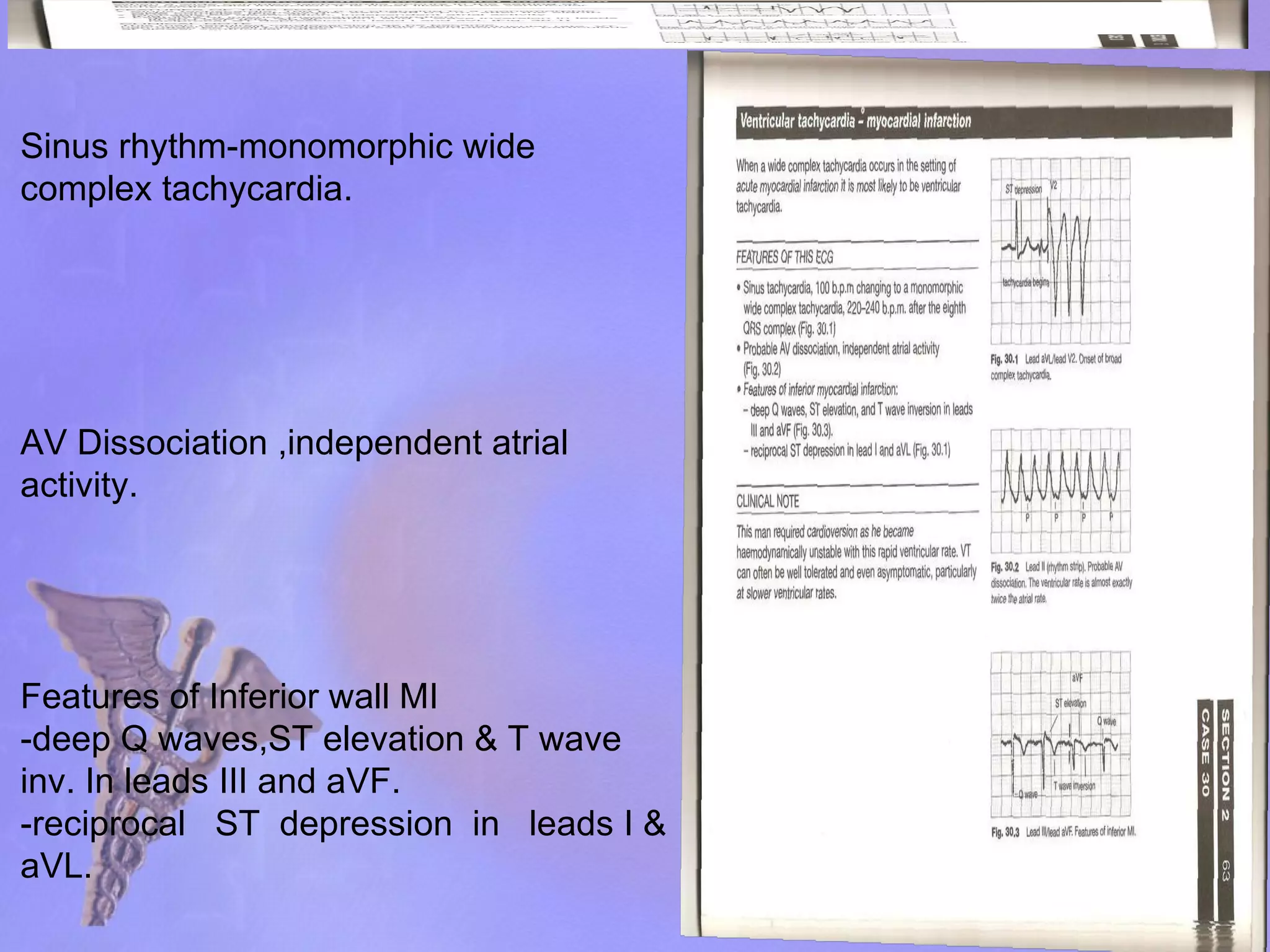Click the 'Ventricular tachycardia - myocardial infarction' header bar

coord(984,121)
